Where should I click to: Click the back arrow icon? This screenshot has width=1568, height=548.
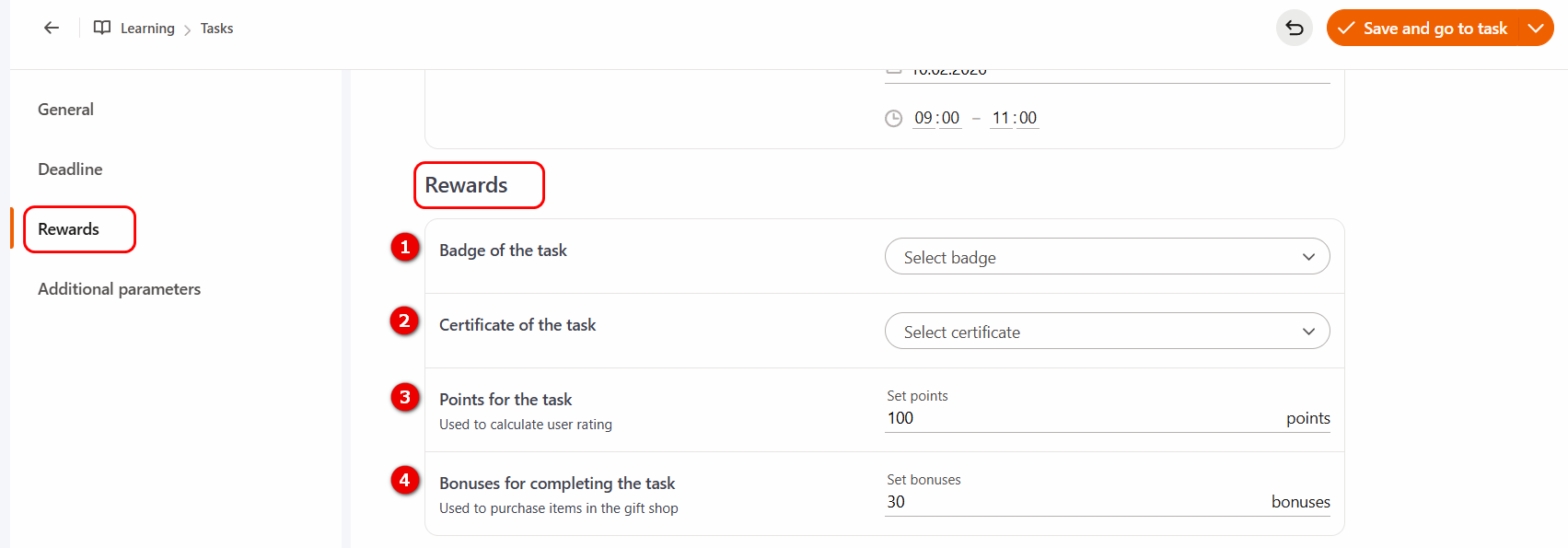52,28
